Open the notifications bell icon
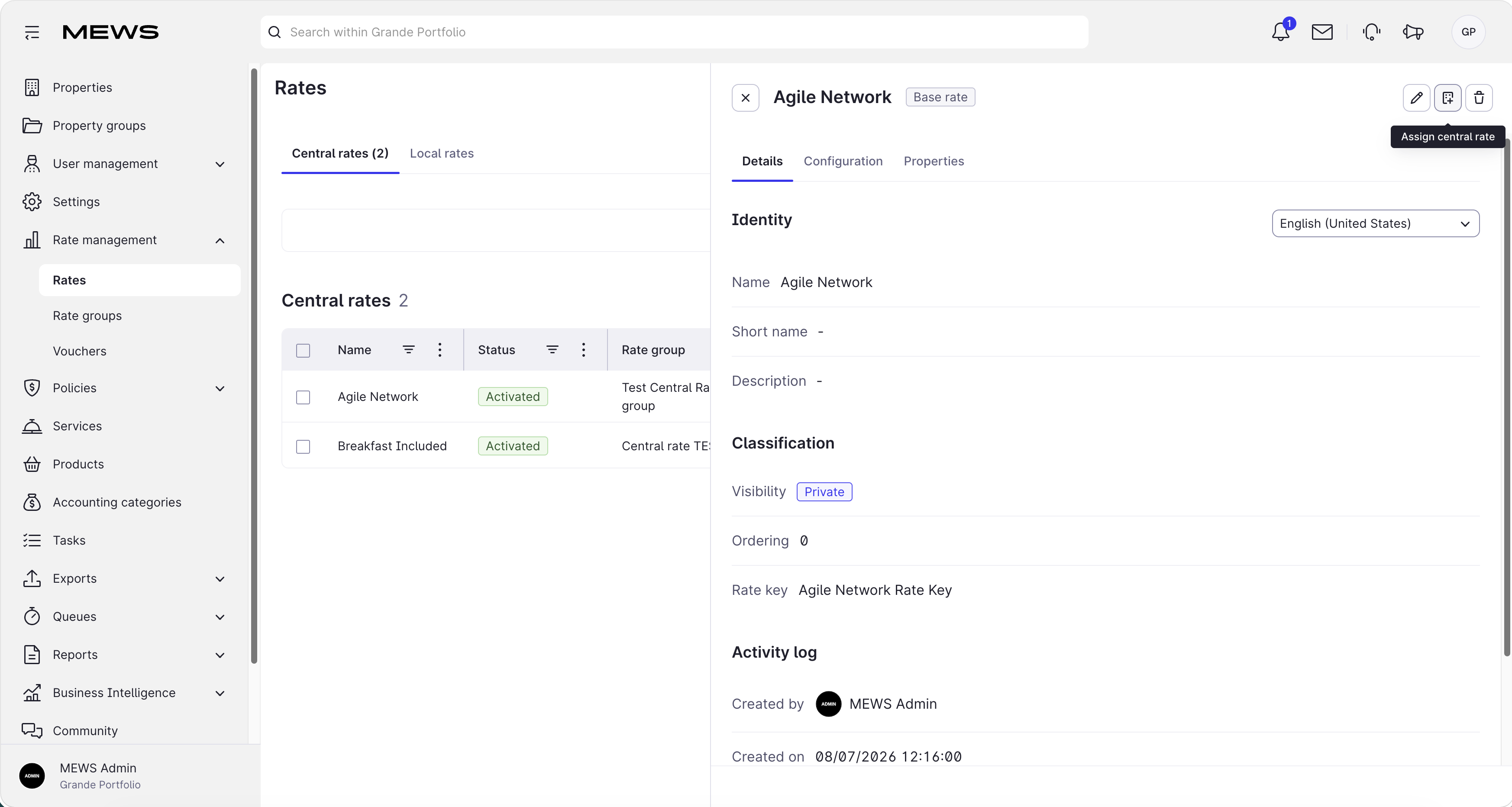1512x807 pixels. (1280, 32)
